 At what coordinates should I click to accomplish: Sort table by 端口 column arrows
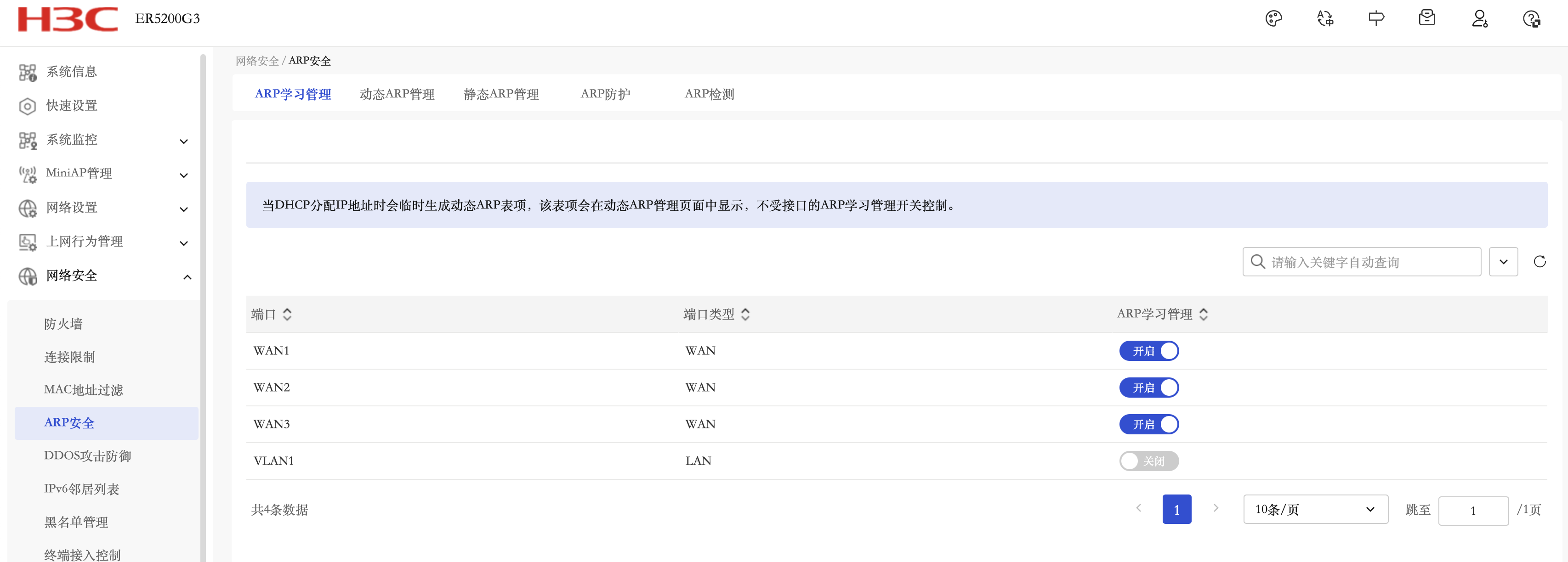tap(287, 314)
